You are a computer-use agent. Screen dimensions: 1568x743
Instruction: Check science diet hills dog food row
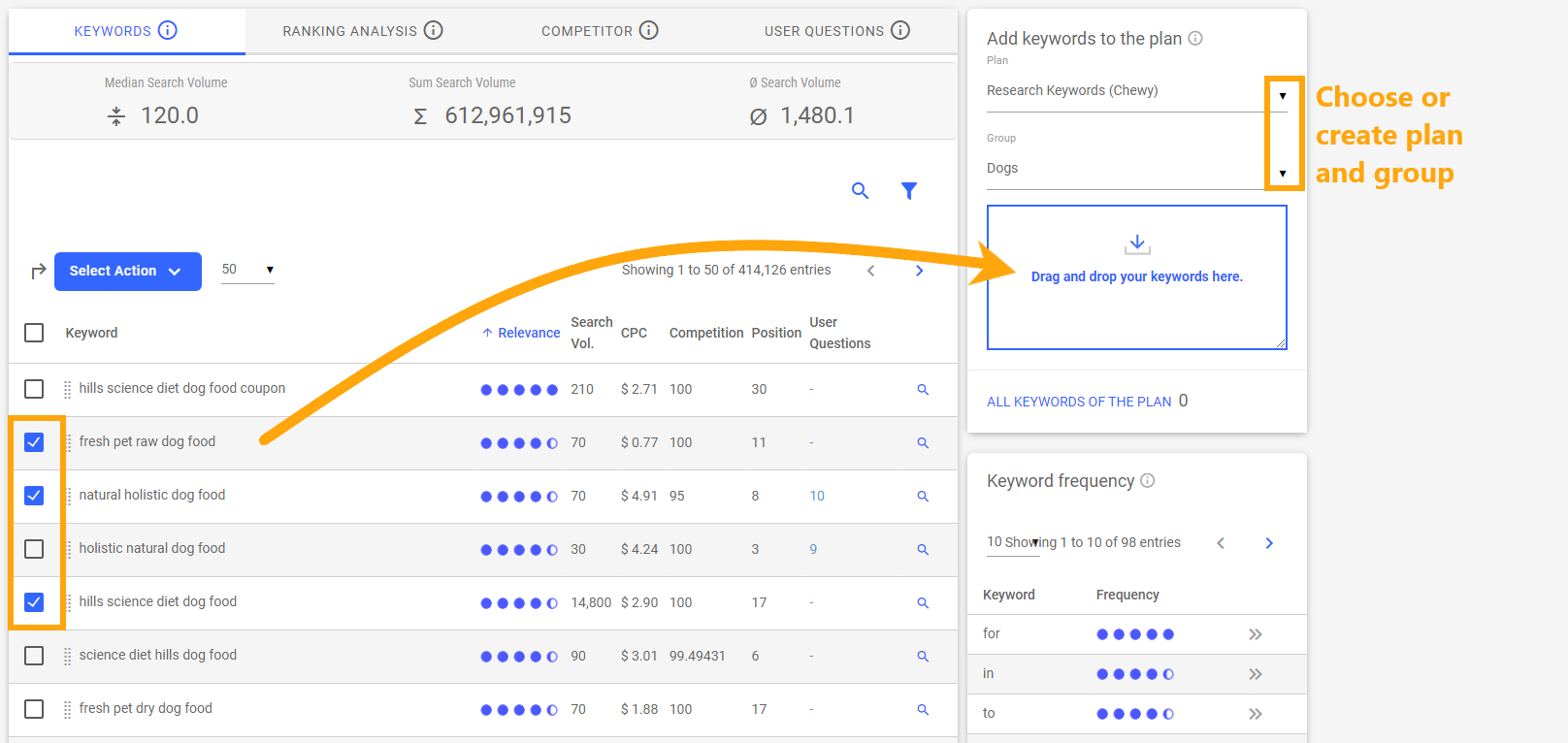point(34,656)
